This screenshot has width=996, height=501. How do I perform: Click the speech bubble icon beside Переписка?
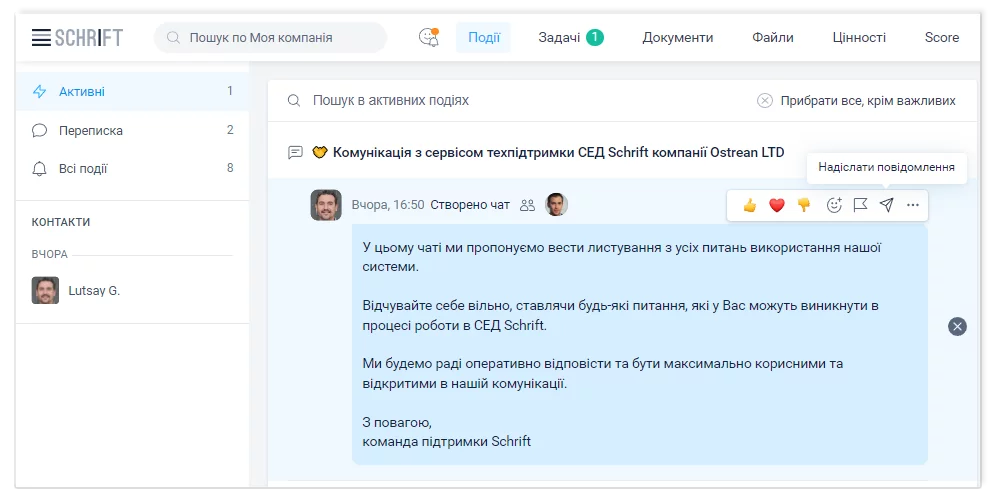point(39,130)
